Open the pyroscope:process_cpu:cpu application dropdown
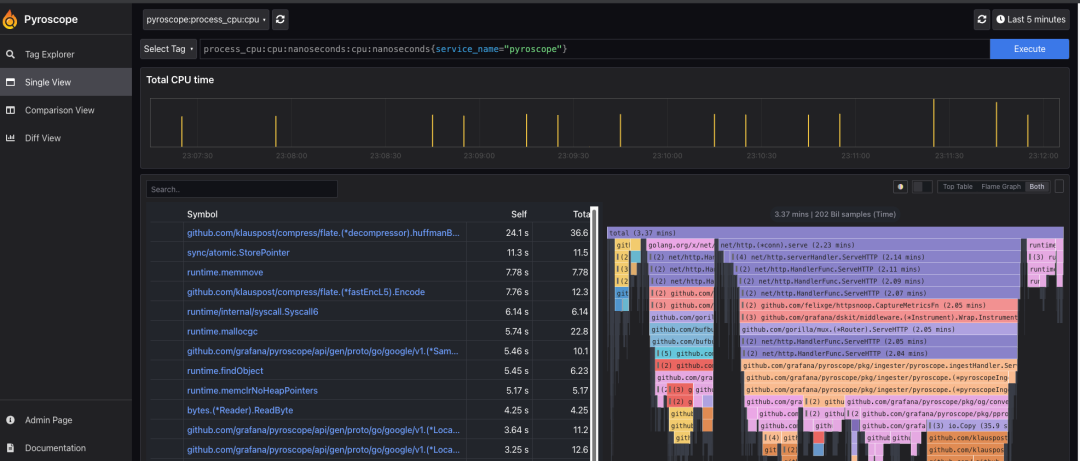The image size is (1080, 461). 206,20
